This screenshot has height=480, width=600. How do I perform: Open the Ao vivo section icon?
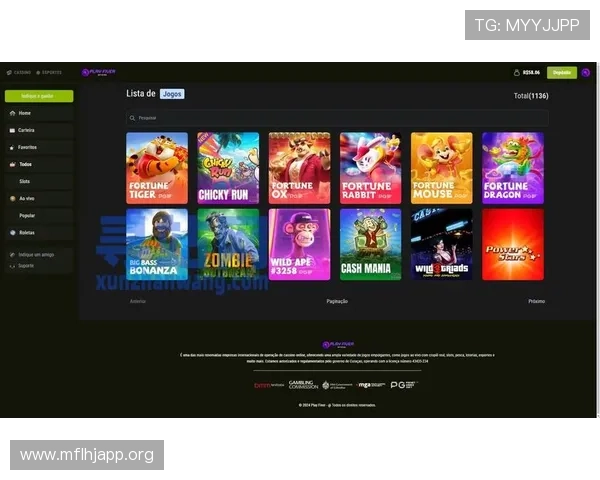click(12, 198)
